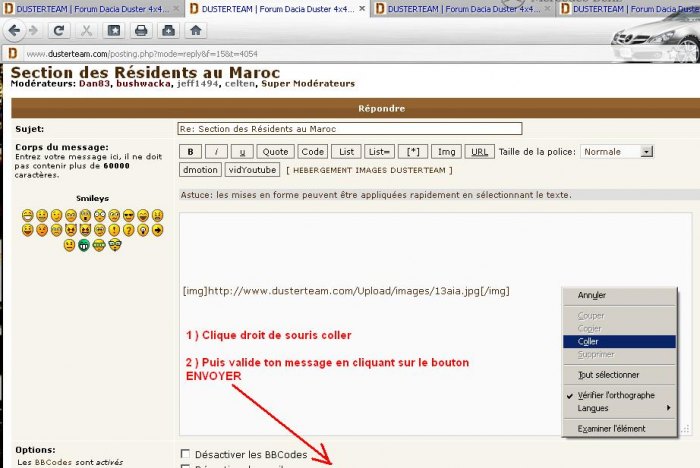700x468 pixels.
Task: Open moderator jeff1494's profile link
Action: point(198,84)
